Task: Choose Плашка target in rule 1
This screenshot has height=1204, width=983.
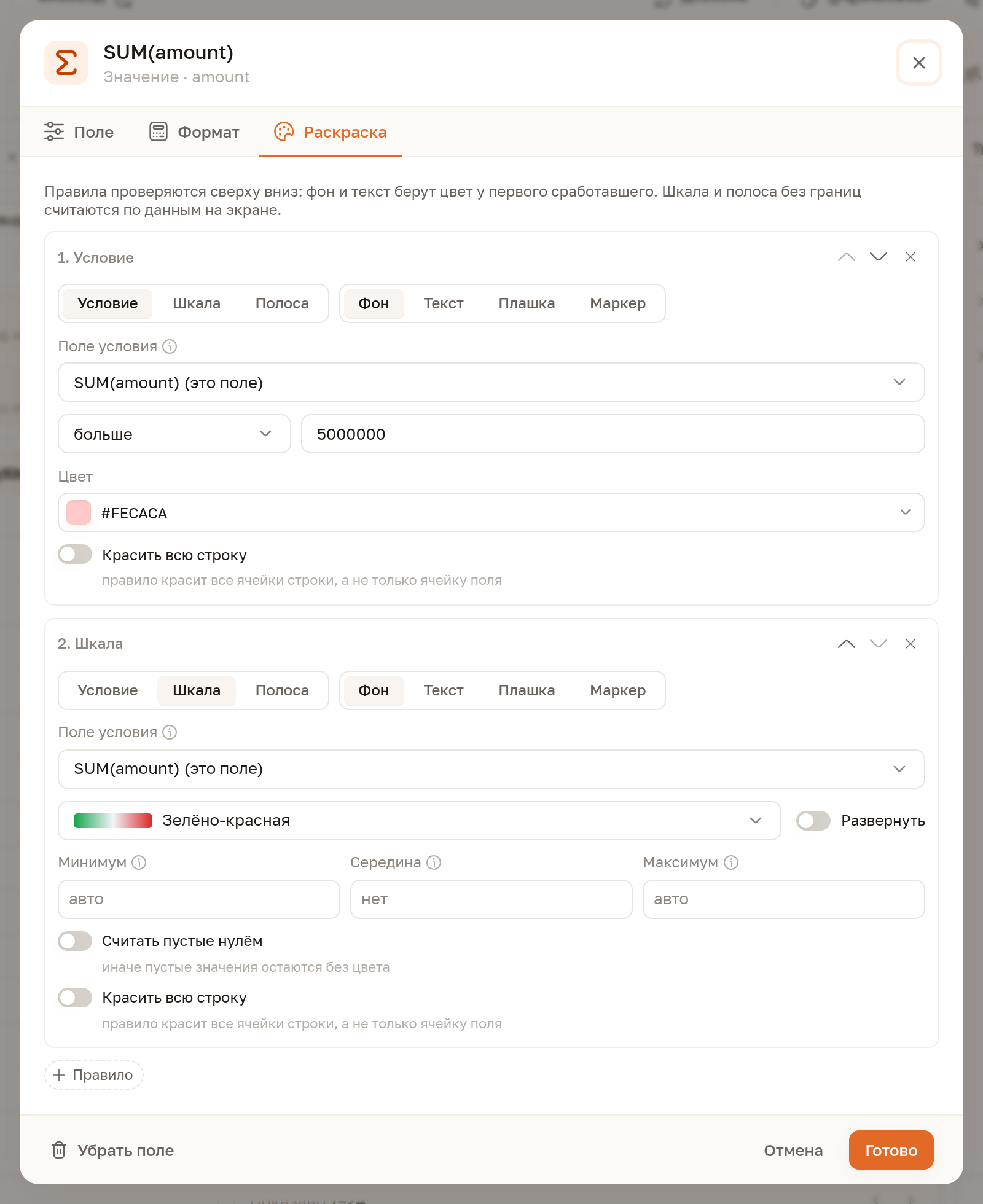Action: click(x=527, y=303)
